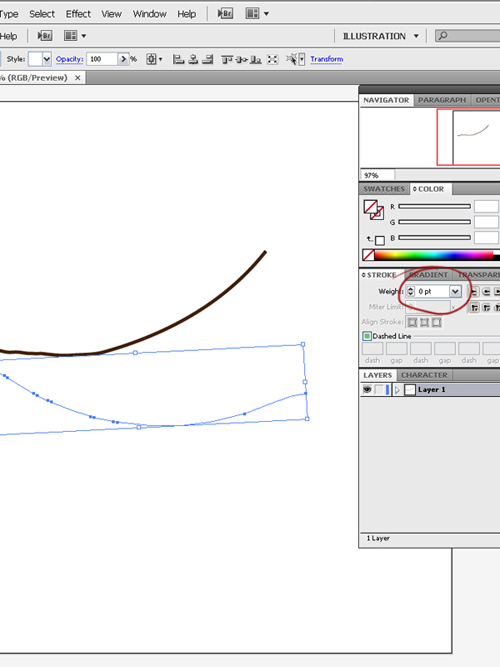Open the Select Similar options dropdown arrow

[302, 59]
